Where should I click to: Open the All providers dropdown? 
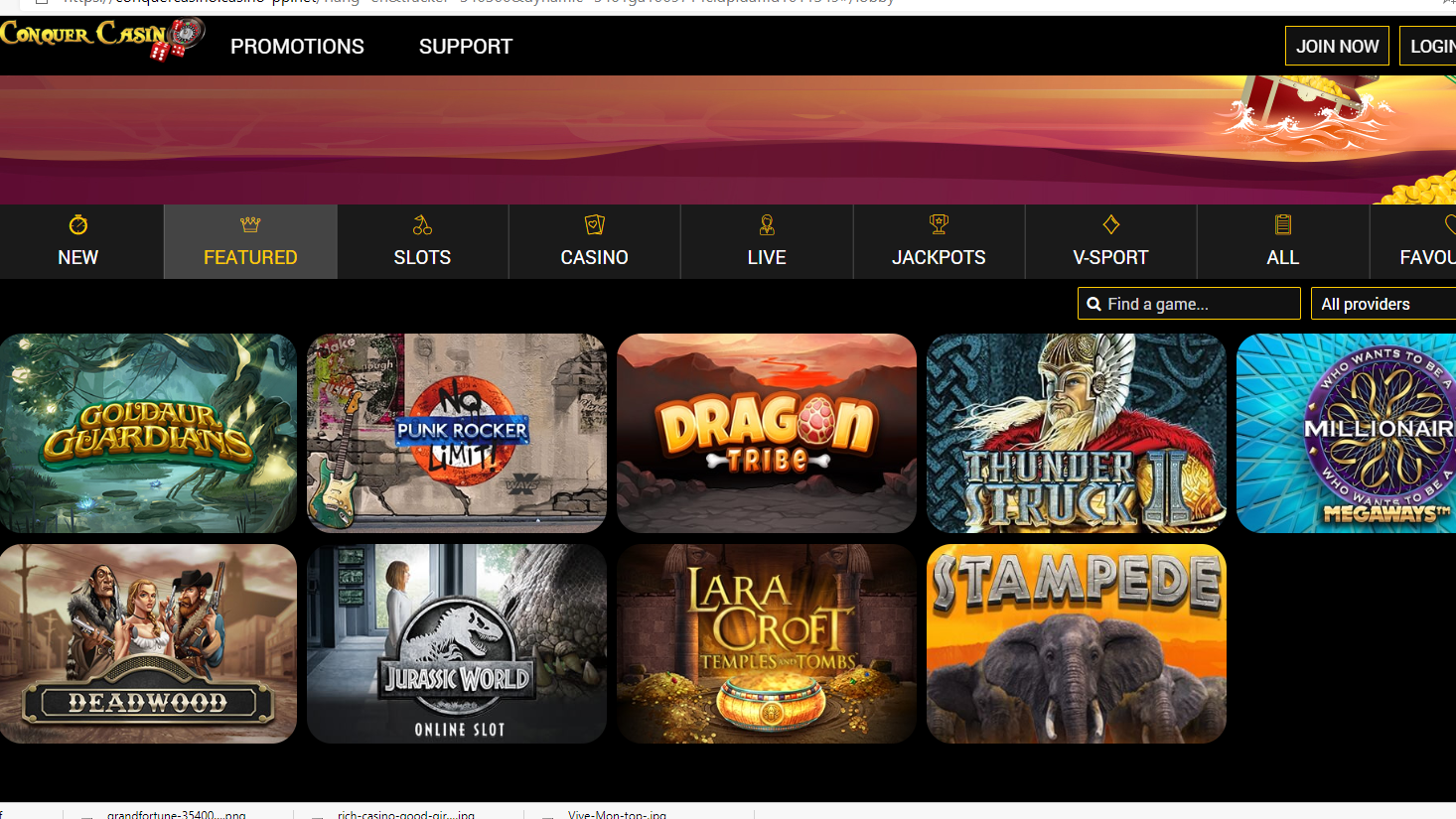pos(1383,304)
